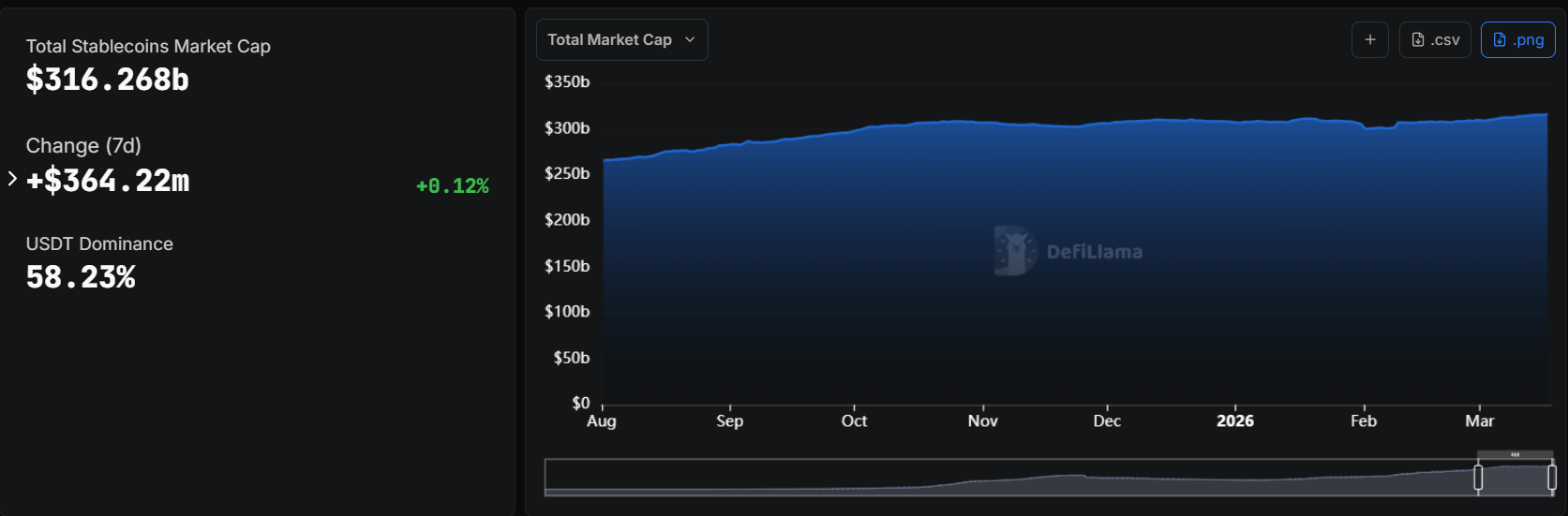Screen dimensions: 1568x516
Task: Click the right handle of the range slider
Action: click(1551, 478)
